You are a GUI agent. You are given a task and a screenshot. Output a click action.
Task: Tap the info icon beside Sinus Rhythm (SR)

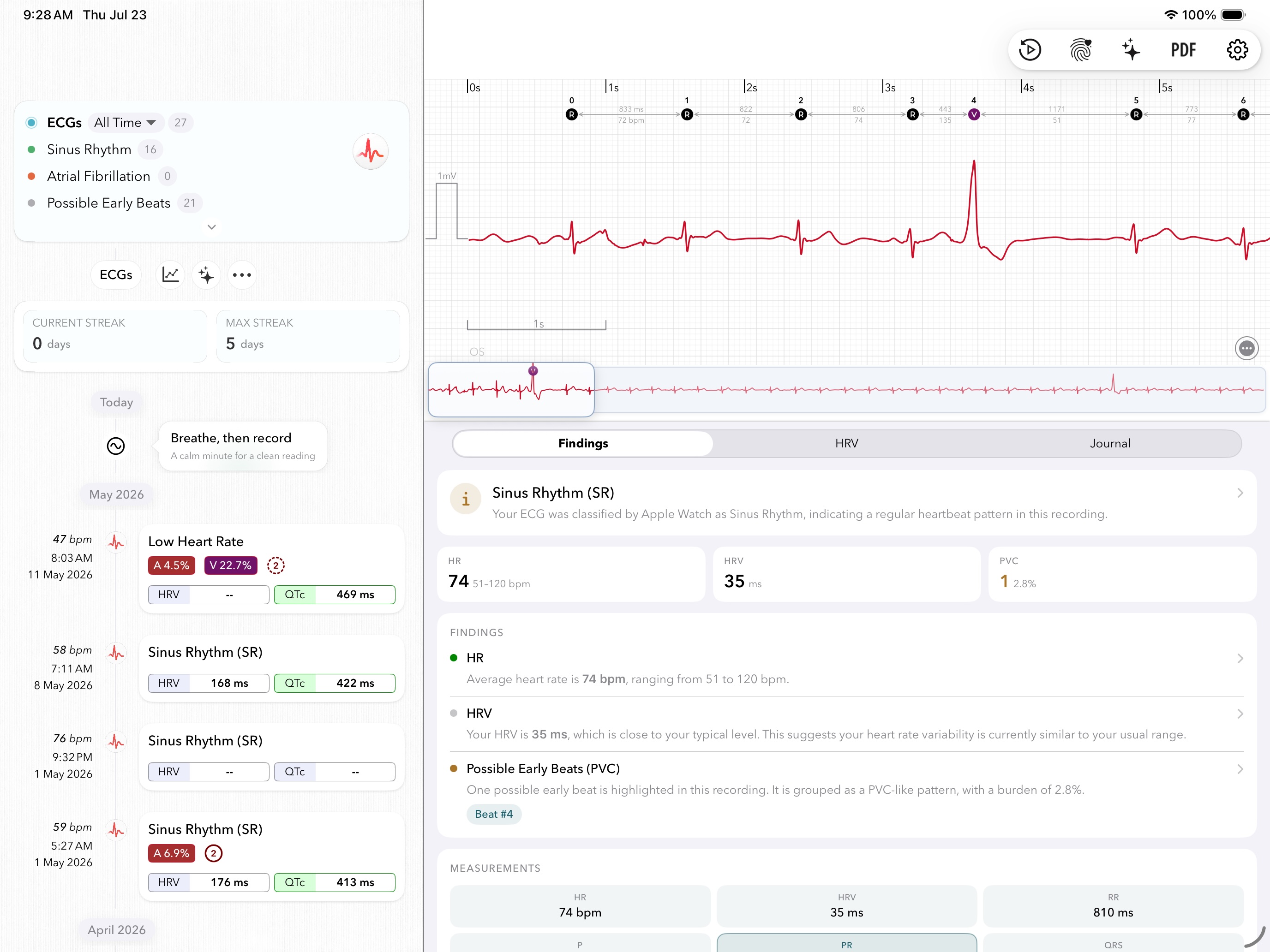[x=466, y=499]
